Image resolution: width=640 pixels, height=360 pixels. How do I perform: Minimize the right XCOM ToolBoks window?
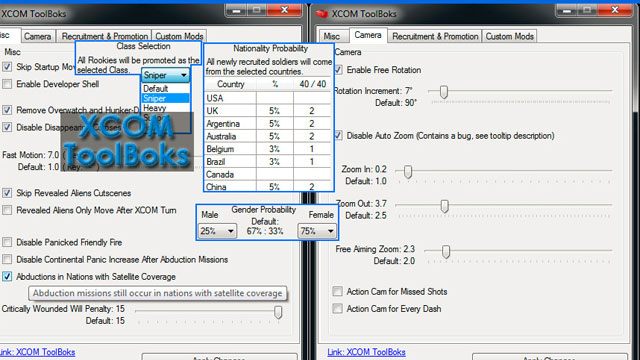pos(567,10)
